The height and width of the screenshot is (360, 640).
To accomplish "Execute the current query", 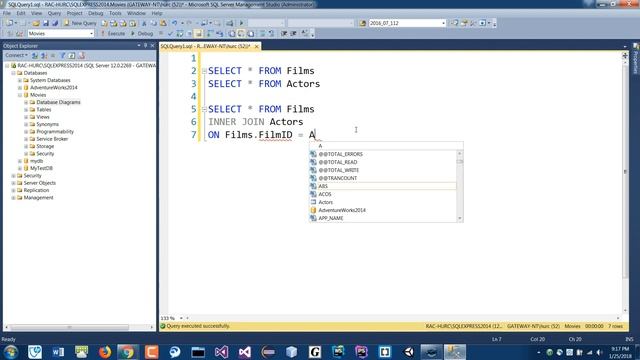I will point(113,33).
